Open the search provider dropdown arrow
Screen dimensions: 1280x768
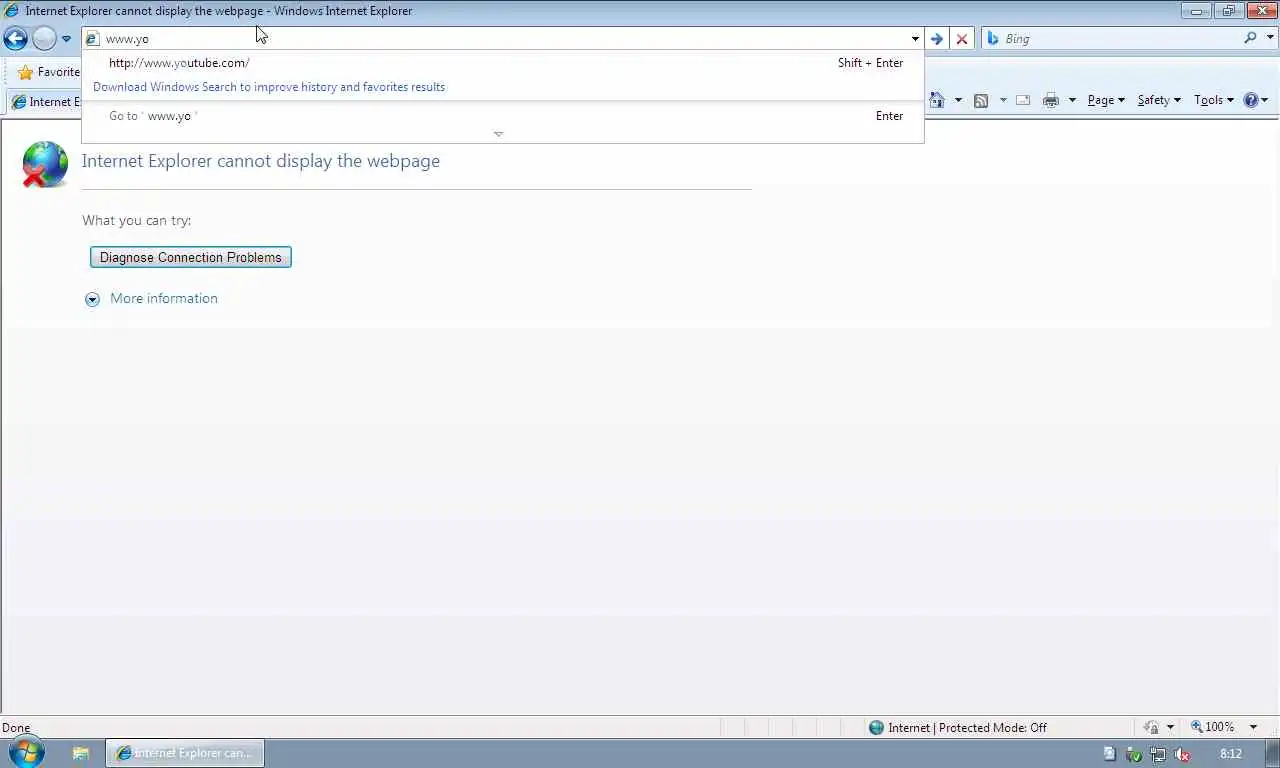[x=1271, y=38]
